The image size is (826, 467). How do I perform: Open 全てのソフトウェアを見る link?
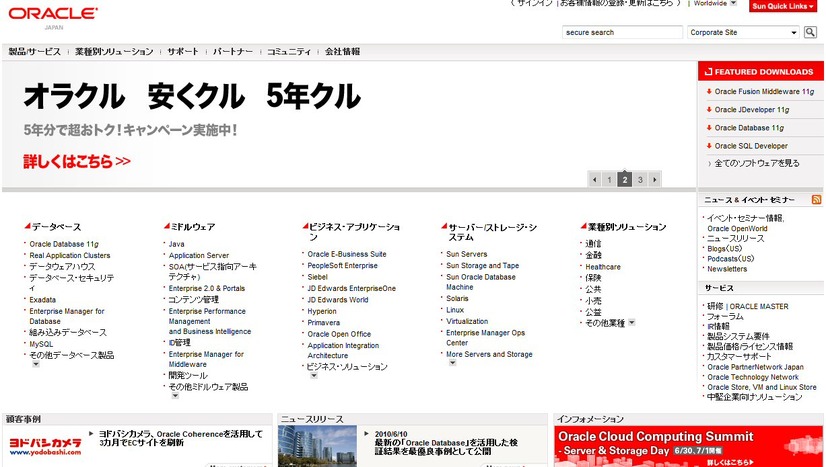[x=756, y=163]
